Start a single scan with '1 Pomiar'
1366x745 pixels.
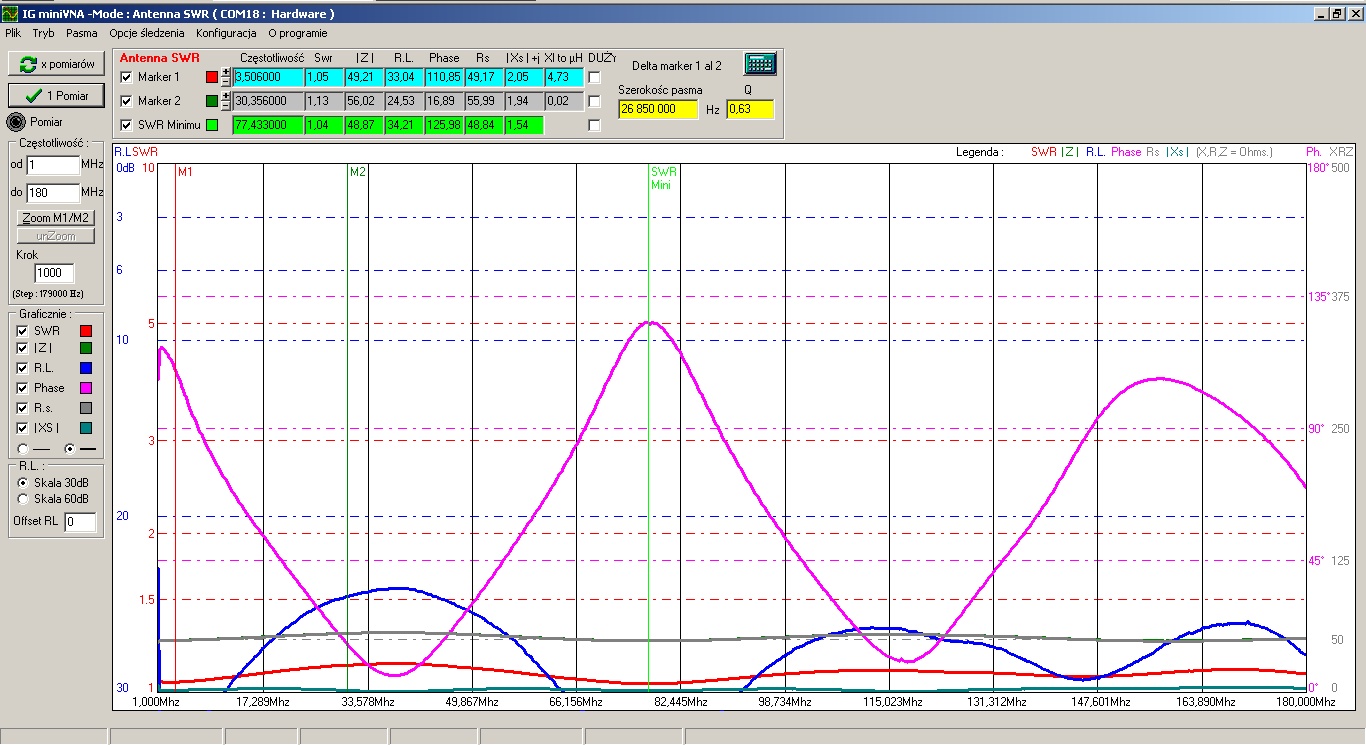[56, 96]
